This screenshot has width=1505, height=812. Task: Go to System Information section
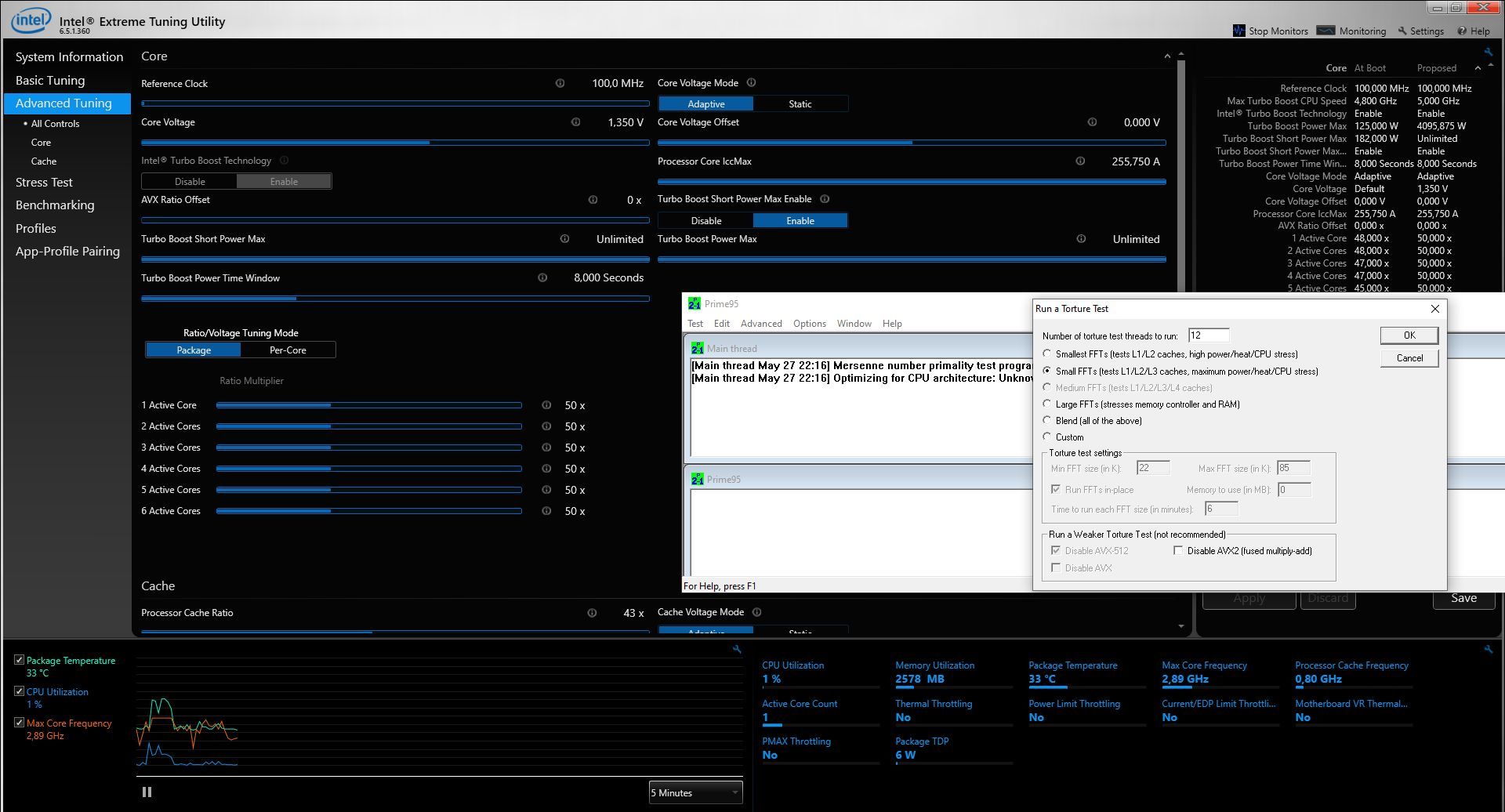point(69,56)
